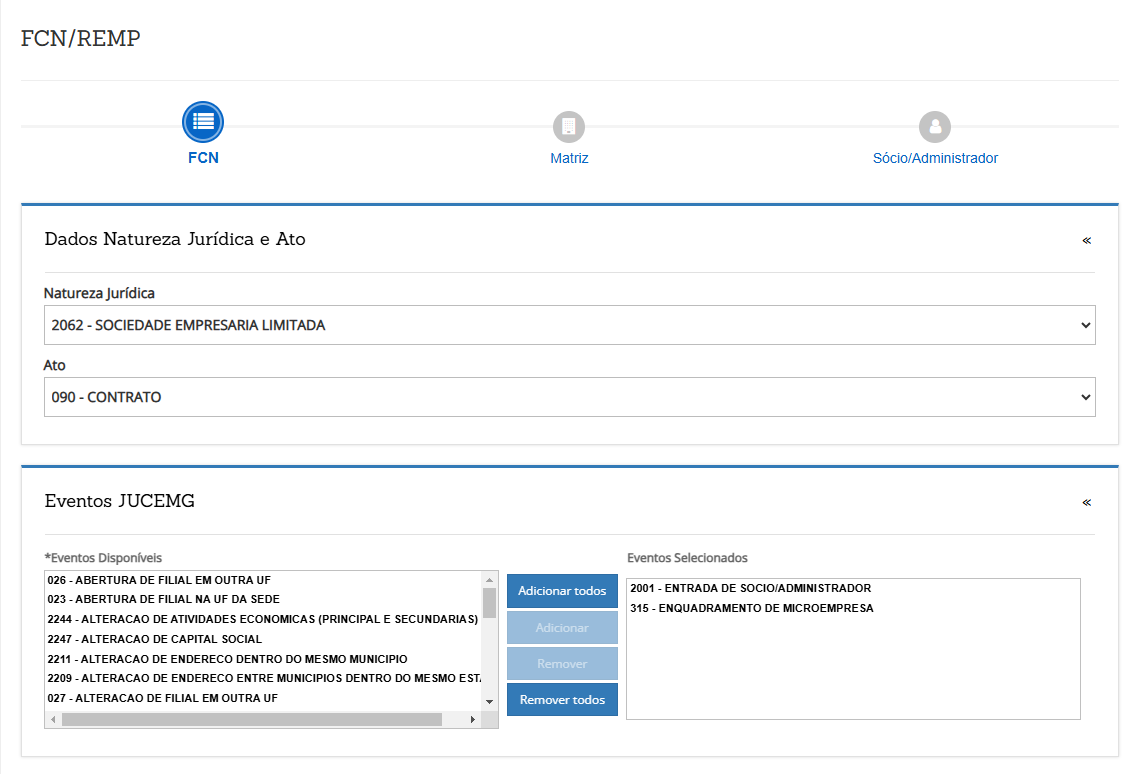Click the Adicionar todos button

(x=562, y=591)
